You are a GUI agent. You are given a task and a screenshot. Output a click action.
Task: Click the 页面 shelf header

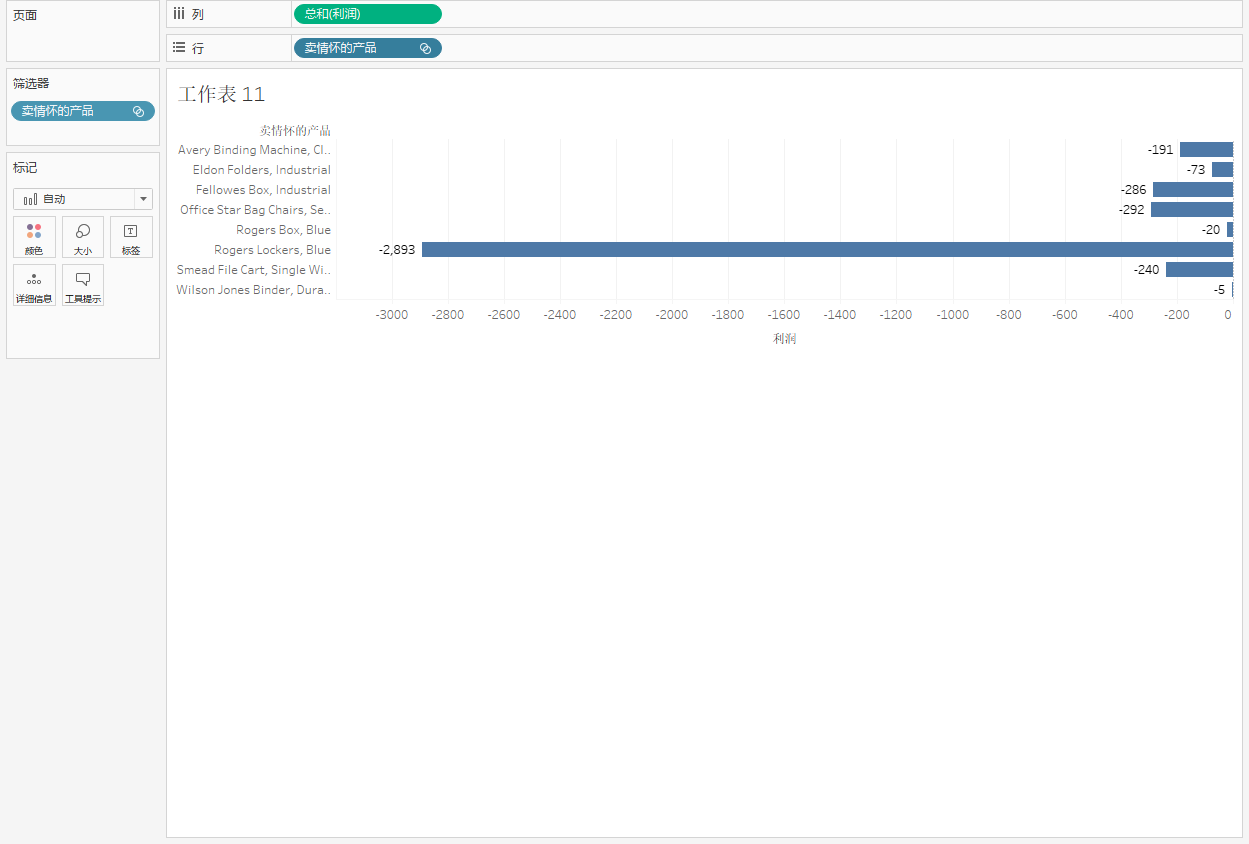(x=25, y=15)
